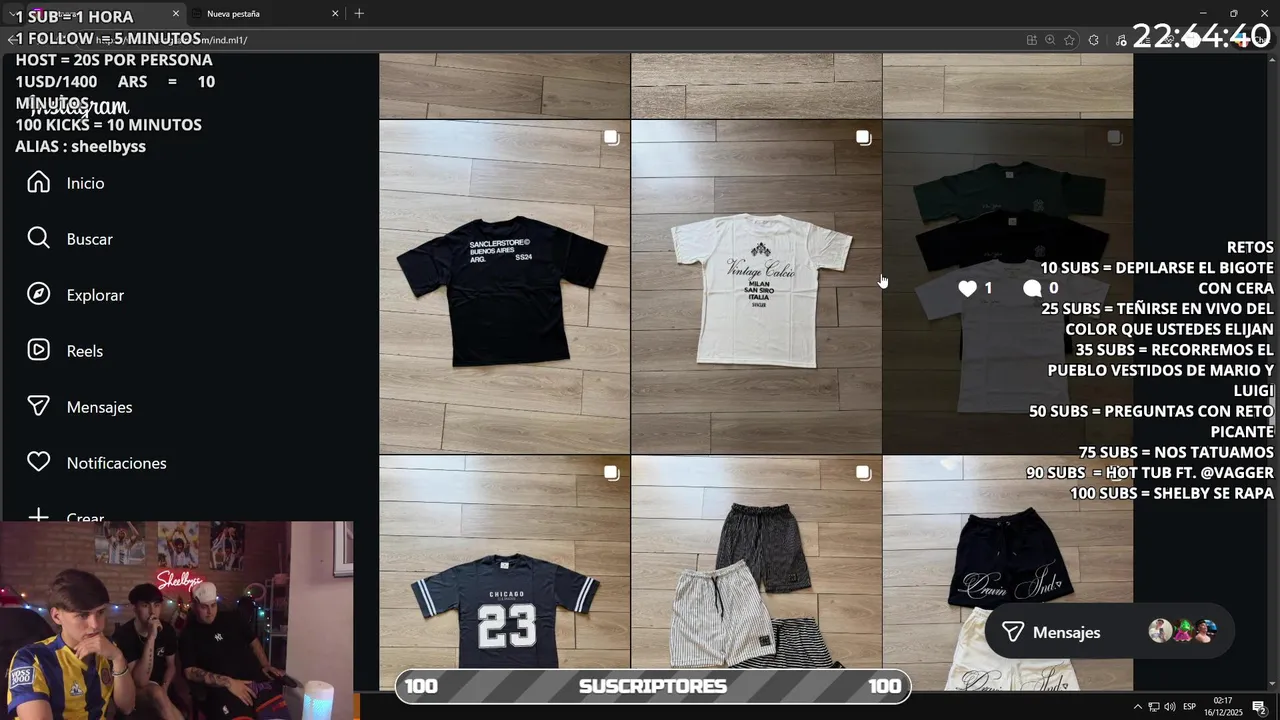
Task: Open the Windows notification center
Action: click(1260, 707)
